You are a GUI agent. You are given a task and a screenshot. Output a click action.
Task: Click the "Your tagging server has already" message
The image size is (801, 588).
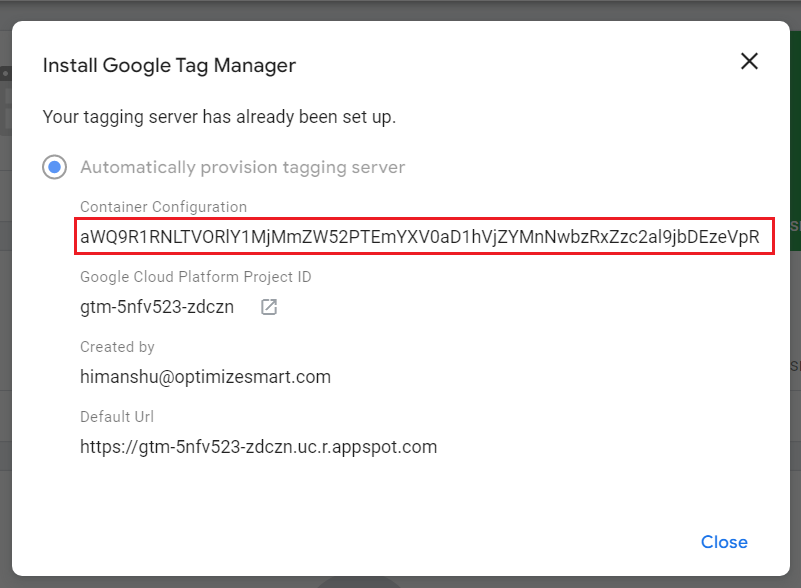(219, 117)
